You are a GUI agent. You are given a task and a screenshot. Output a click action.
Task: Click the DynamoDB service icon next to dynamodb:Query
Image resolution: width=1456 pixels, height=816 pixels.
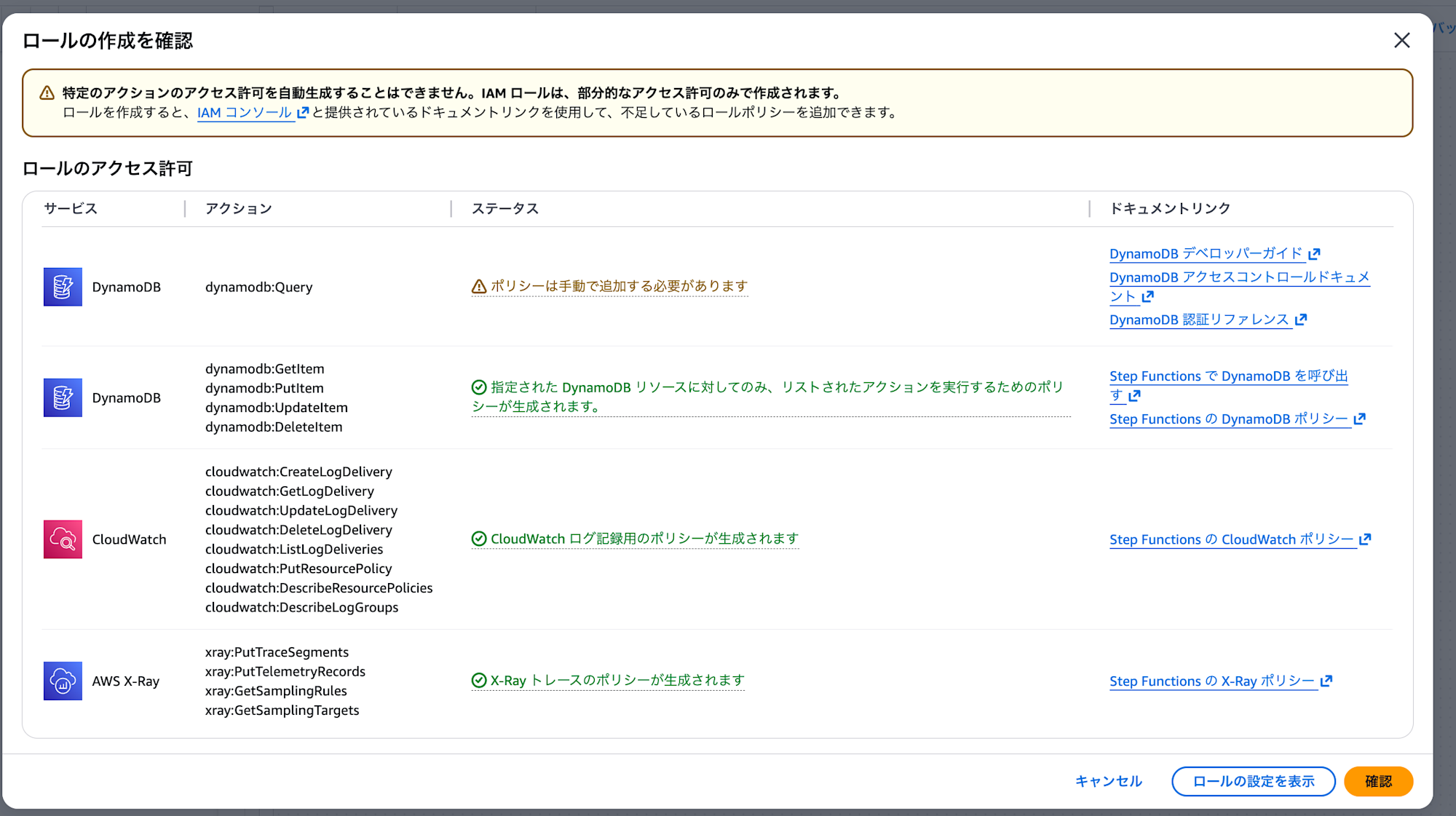coord(63,286)
